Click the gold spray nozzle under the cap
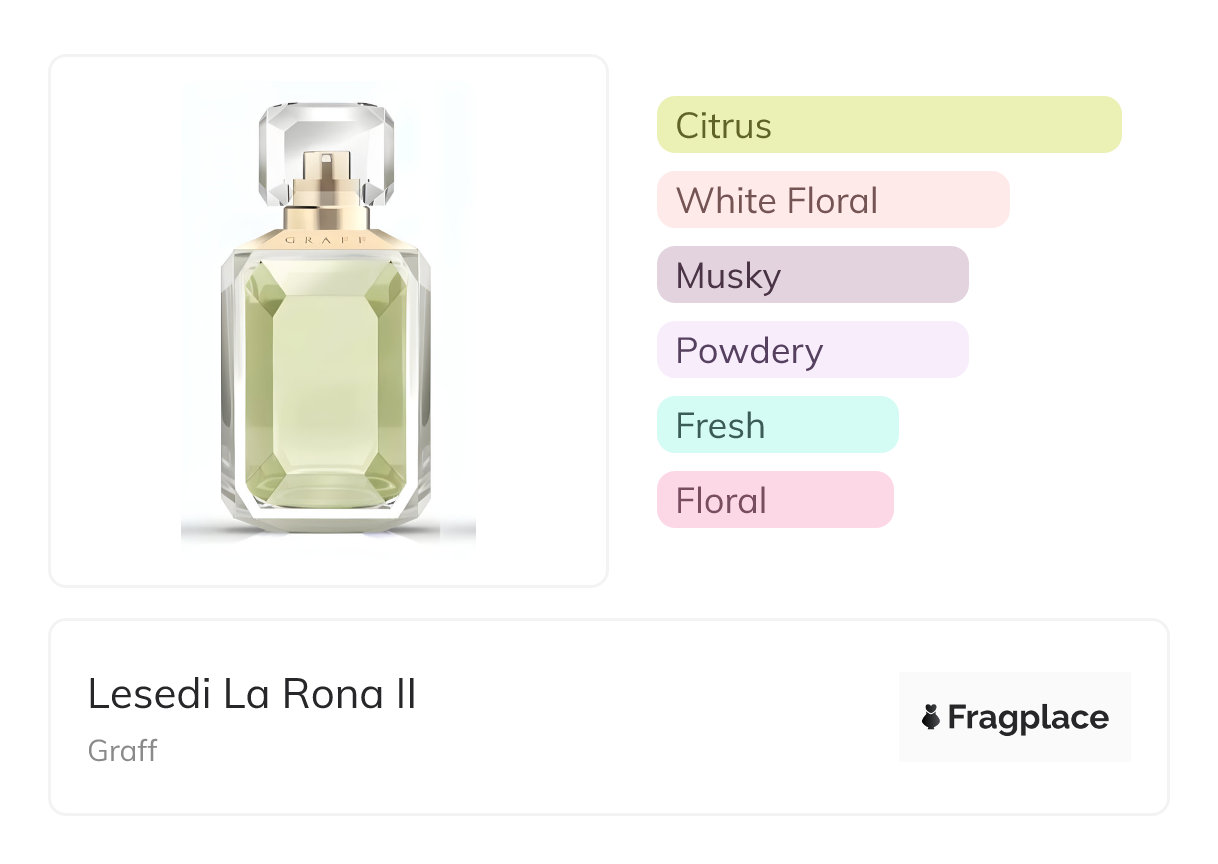Screen dimensions: 1218x864 tap(326, 178)
